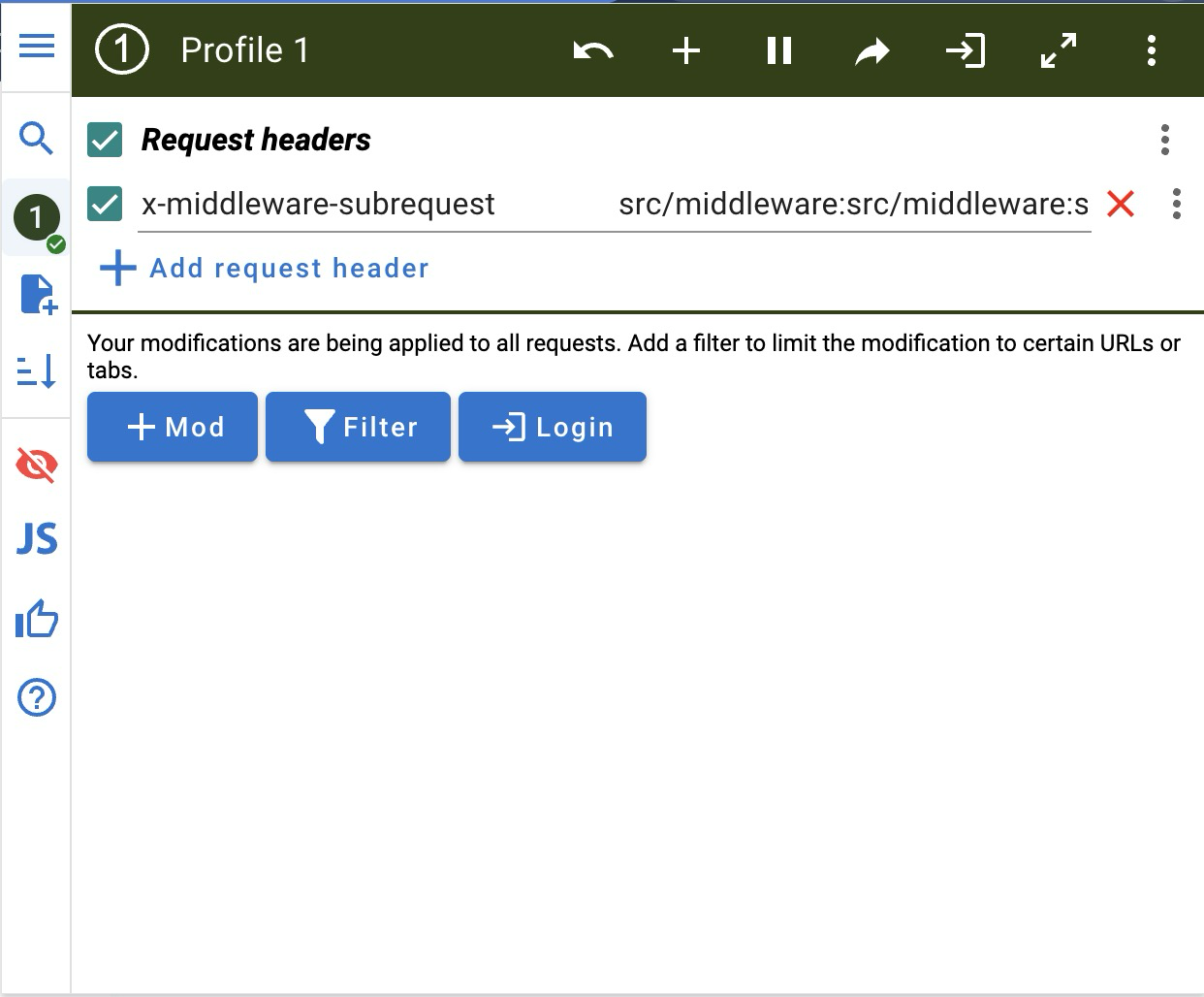
Task: Uncheck the x-middleware-subrequest header checkbox
Action: [x=105, y=204]
